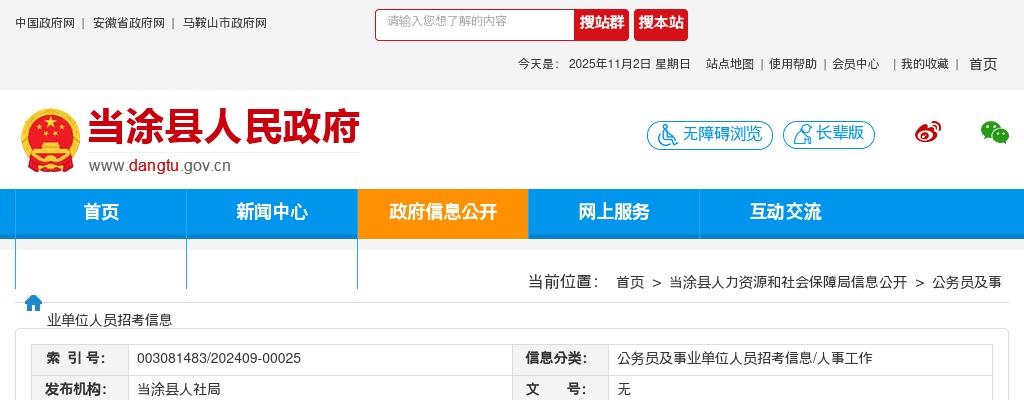Open the 我的收藏 link
The height and width of the screenshot is (400, 1024).
(x=925, y=64)
